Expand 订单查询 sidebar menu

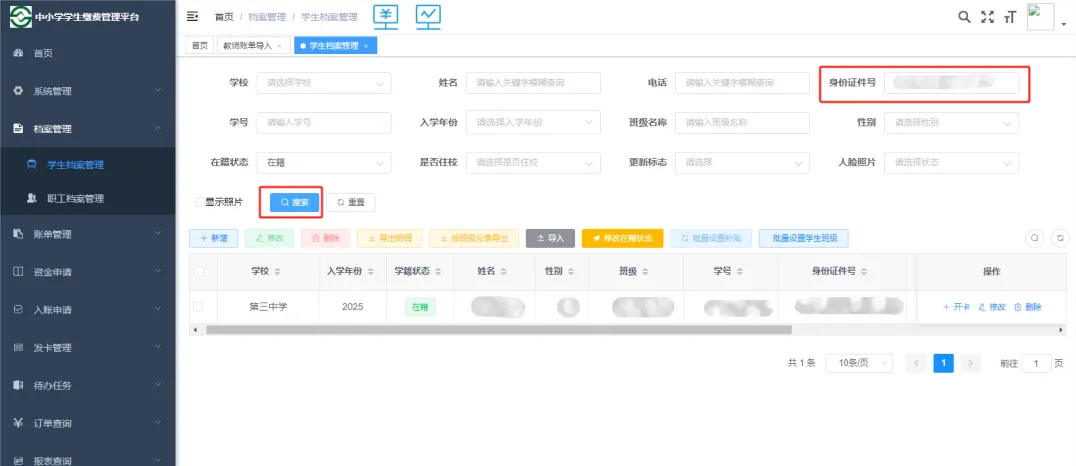88,423
